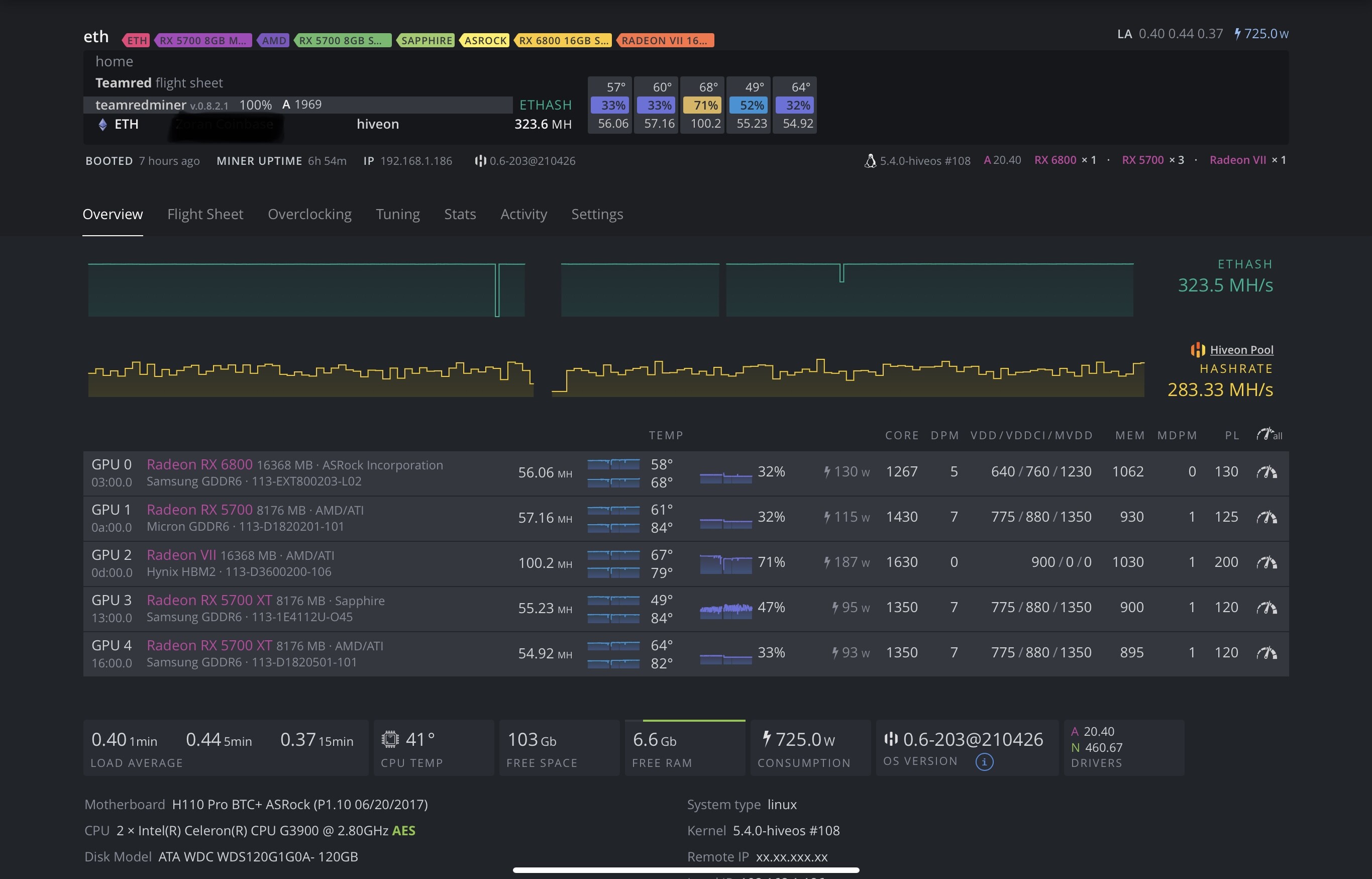
Task: Click the consumption bolt icon in bottom card
Action: click(x=767, y=739)
